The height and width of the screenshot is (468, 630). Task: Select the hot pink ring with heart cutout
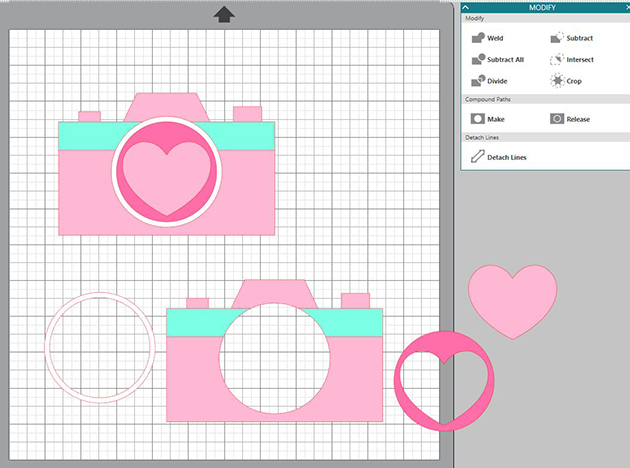[444, 341]
